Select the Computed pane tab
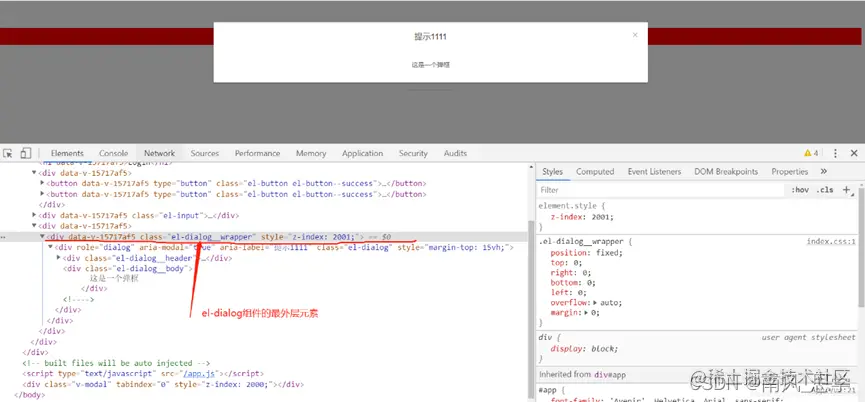The width and height of the screenshot is (865, 402). tap(595, 171)
